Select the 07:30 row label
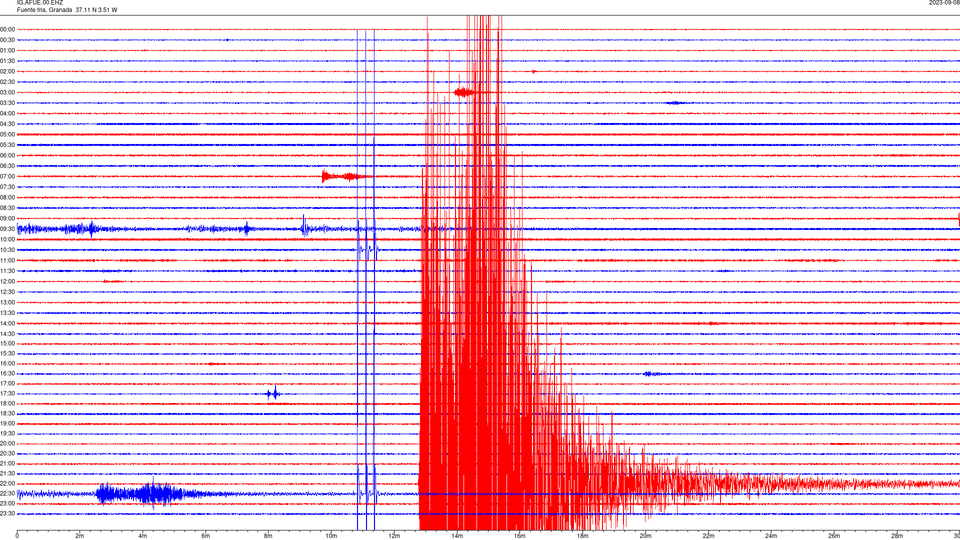 7,187
